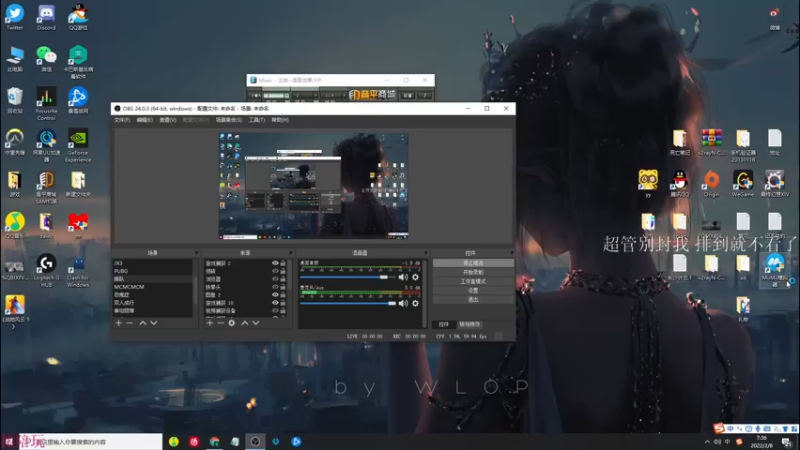Open QQ音乐 desktop icon
This screenshot has height=450, width=800.
click(14, 226)
